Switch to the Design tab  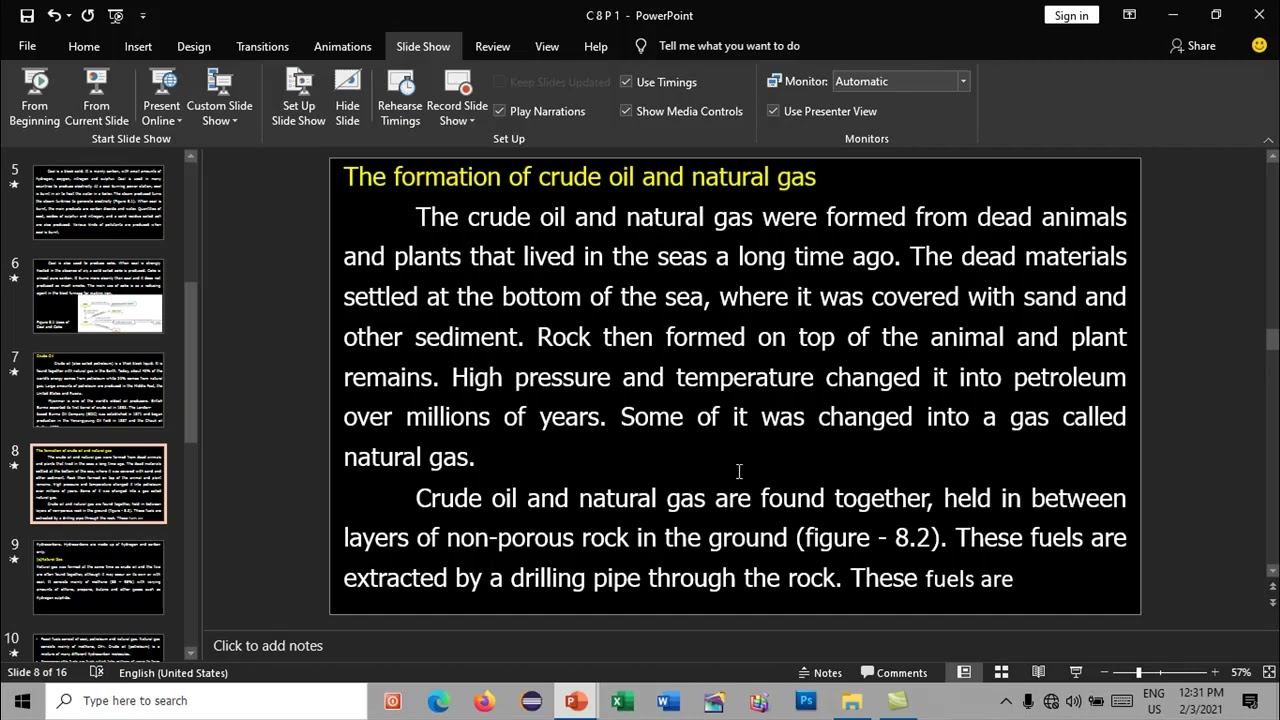click(x=194, y=46)
